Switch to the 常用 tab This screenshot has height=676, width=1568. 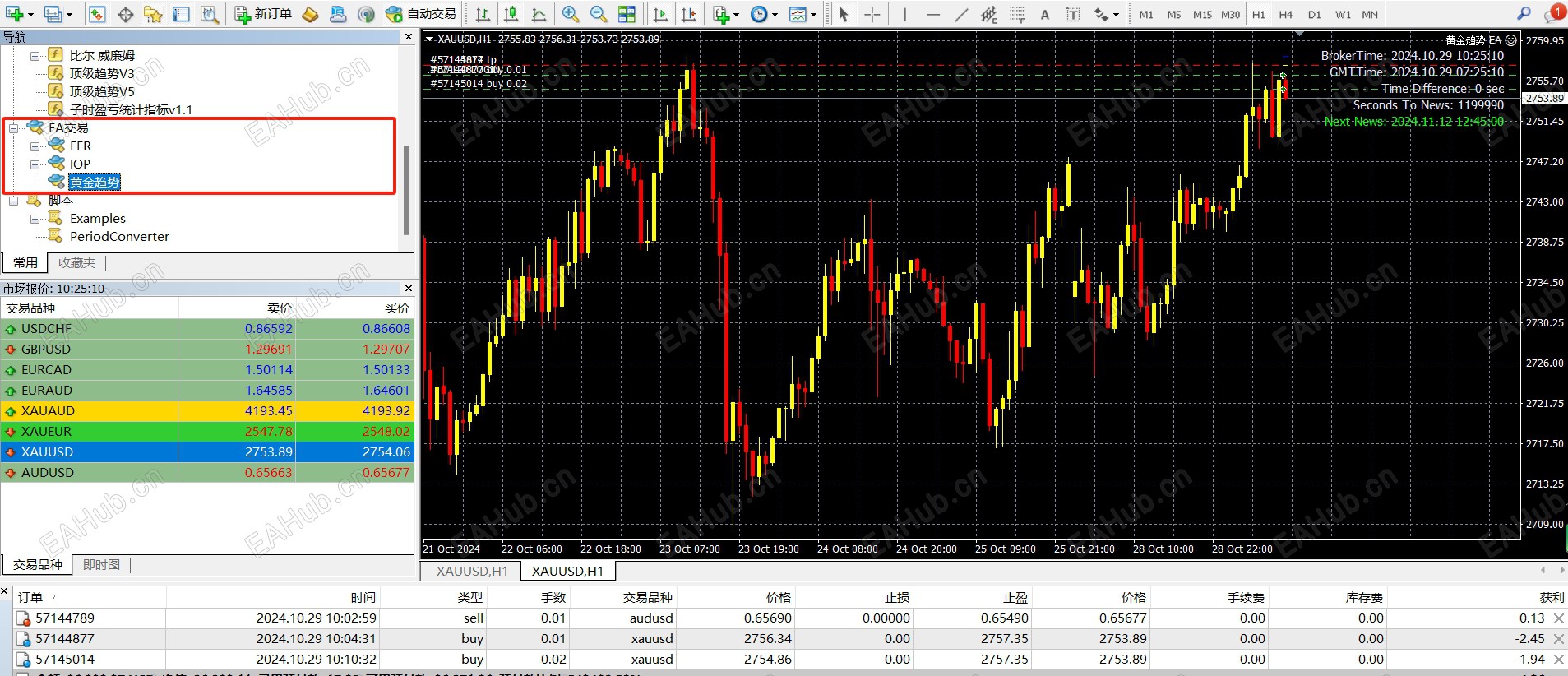click(x=25, y=263)
